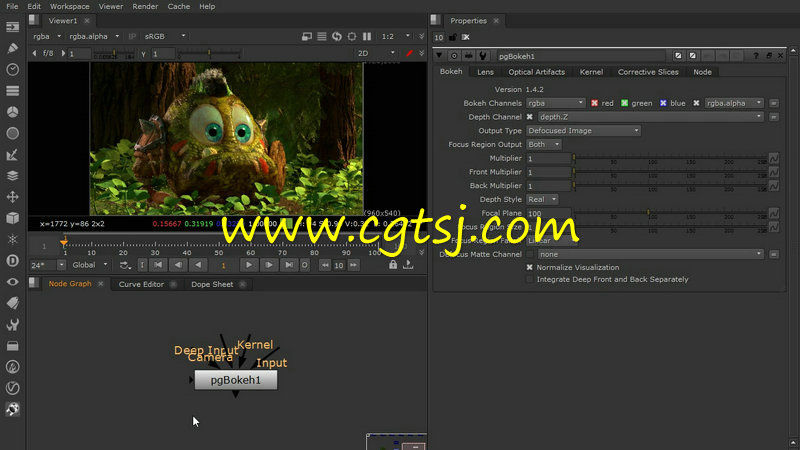Open the Cache menu
This screenshot has height=450, width=800.
pyautogui.click(x=179, y=6)
